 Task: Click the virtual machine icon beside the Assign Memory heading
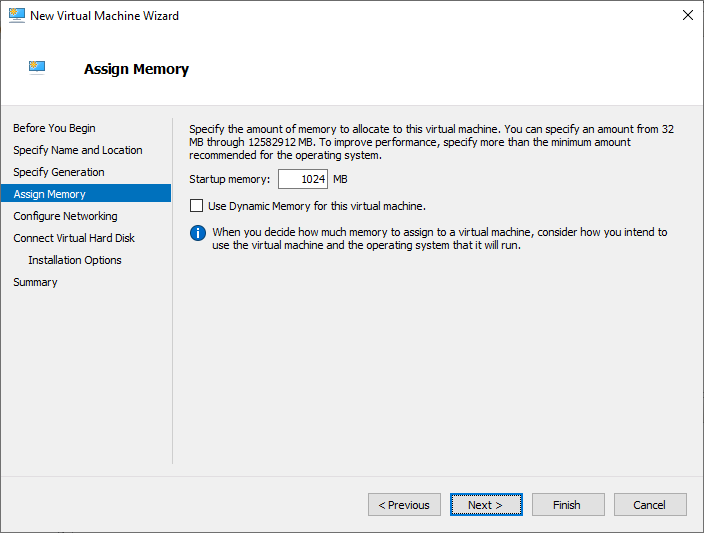pos(38,68)
